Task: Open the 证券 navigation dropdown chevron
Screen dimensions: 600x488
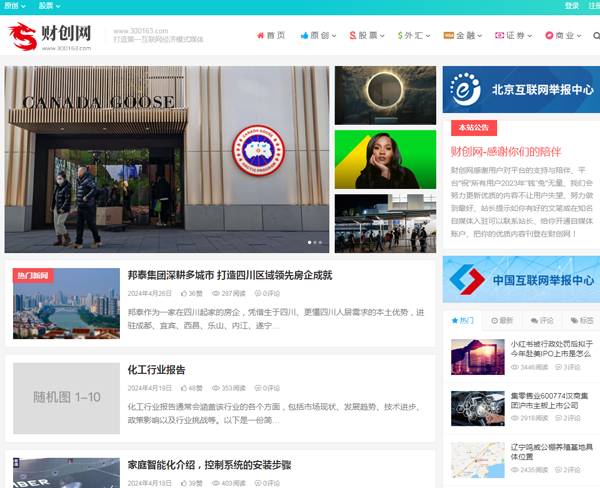Action: click(530, 36)
